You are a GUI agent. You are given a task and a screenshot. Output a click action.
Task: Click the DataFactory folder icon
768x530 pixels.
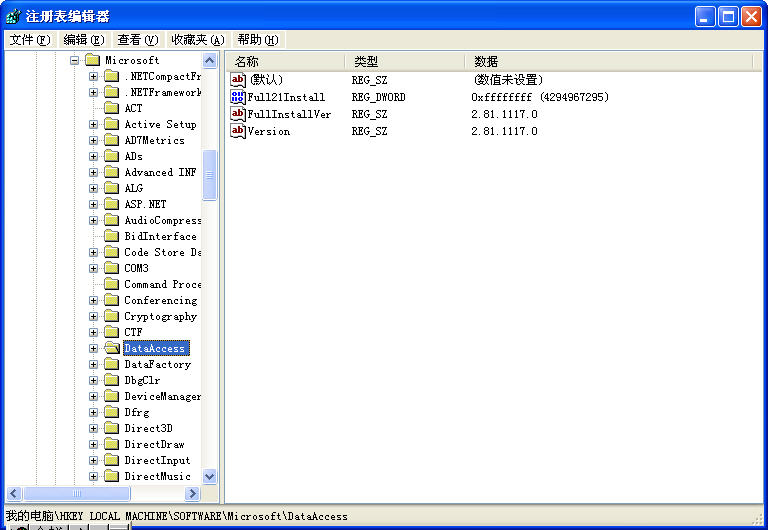(x=112, y=364)
